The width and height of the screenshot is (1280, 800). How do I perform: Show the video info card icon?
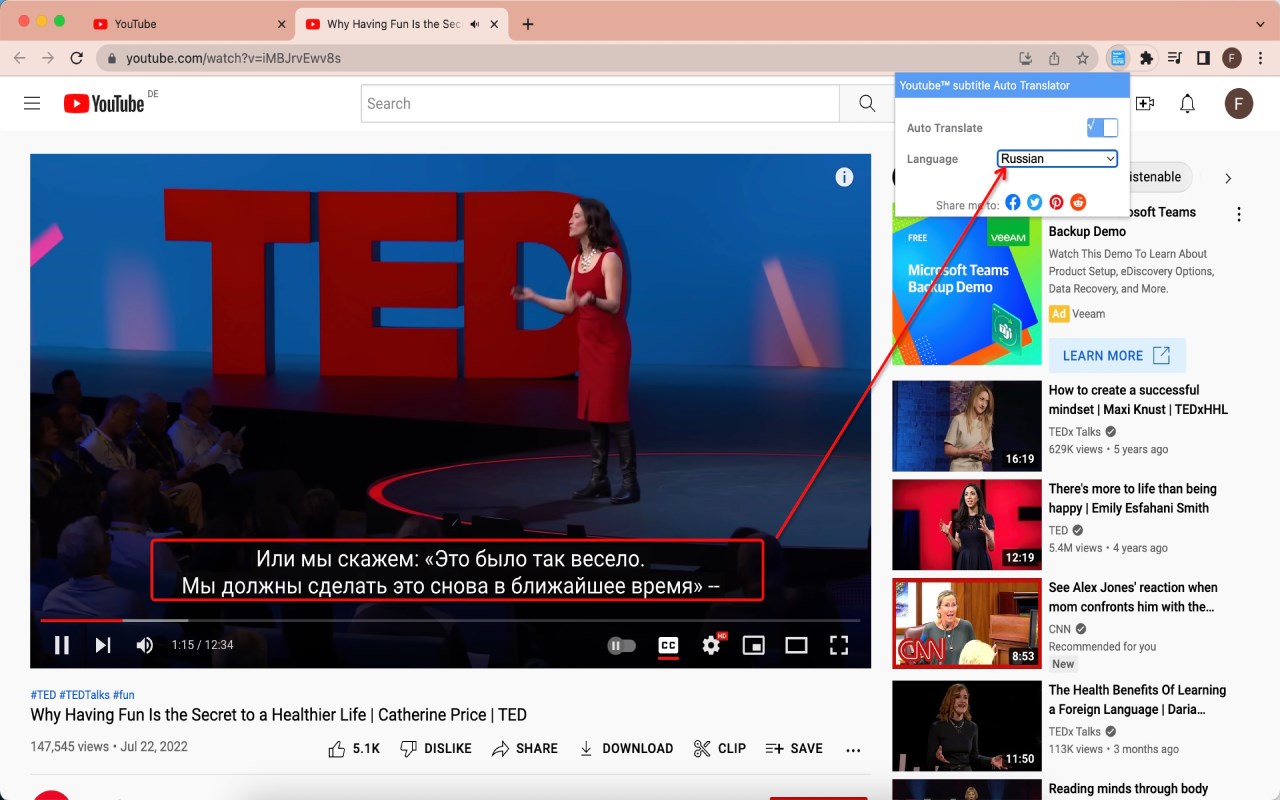coord(844,177)
